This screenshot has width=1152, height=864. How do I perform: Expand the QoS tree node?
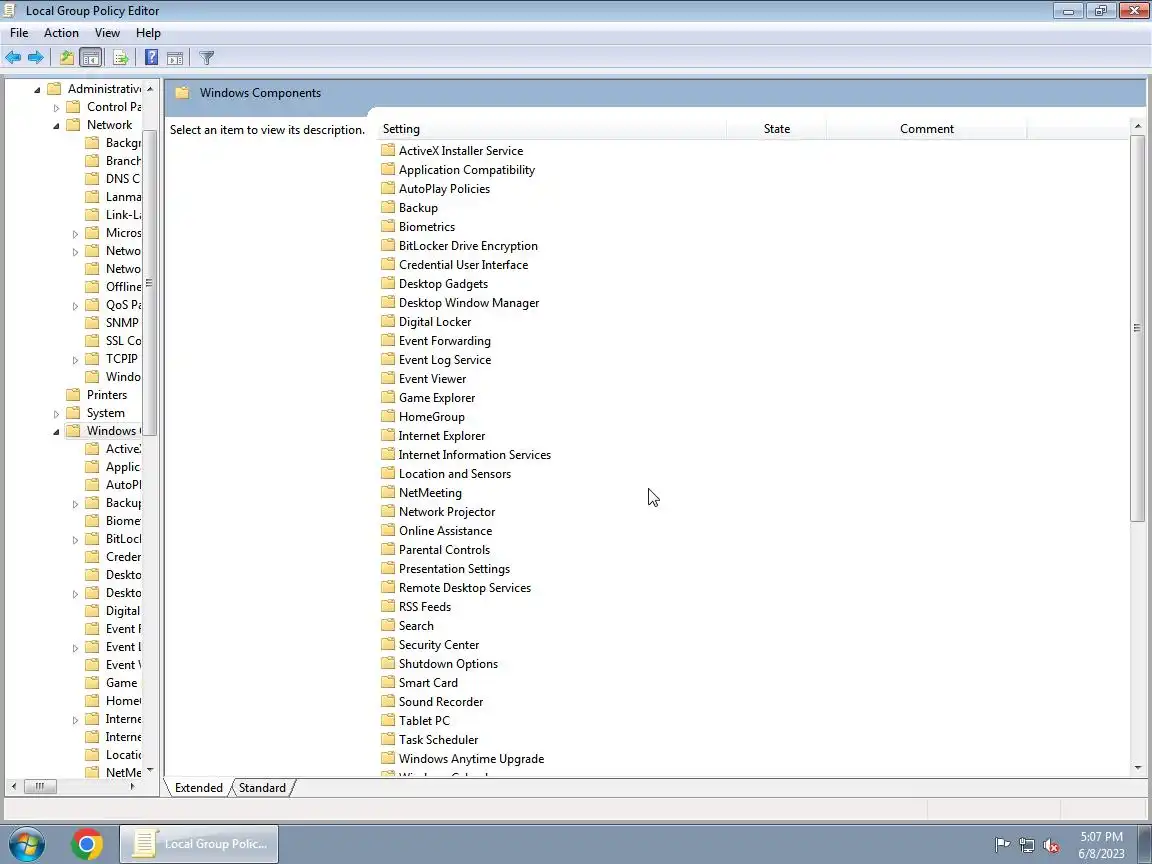pyautogui.click(x=75, y=306)
